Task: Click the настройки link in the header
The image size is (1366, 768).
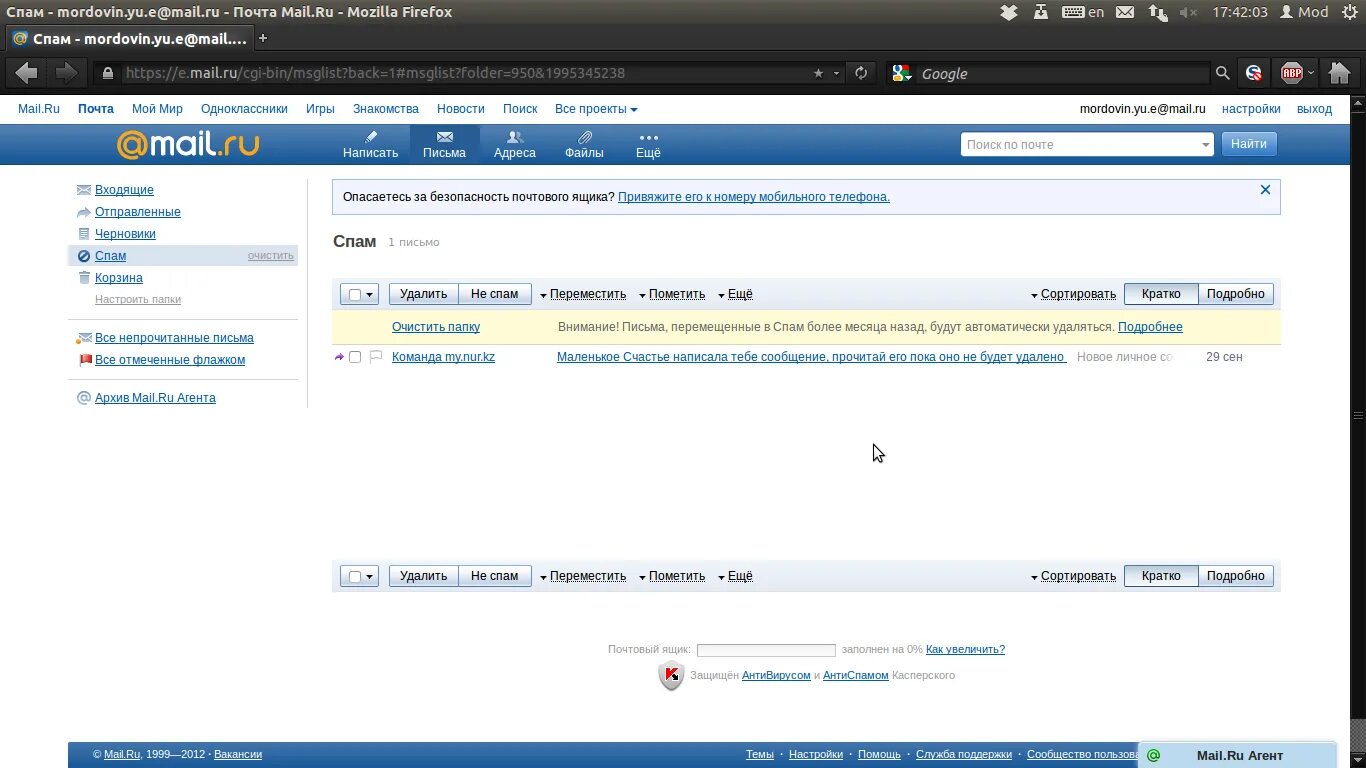Action: click(x=1251, y=109)
